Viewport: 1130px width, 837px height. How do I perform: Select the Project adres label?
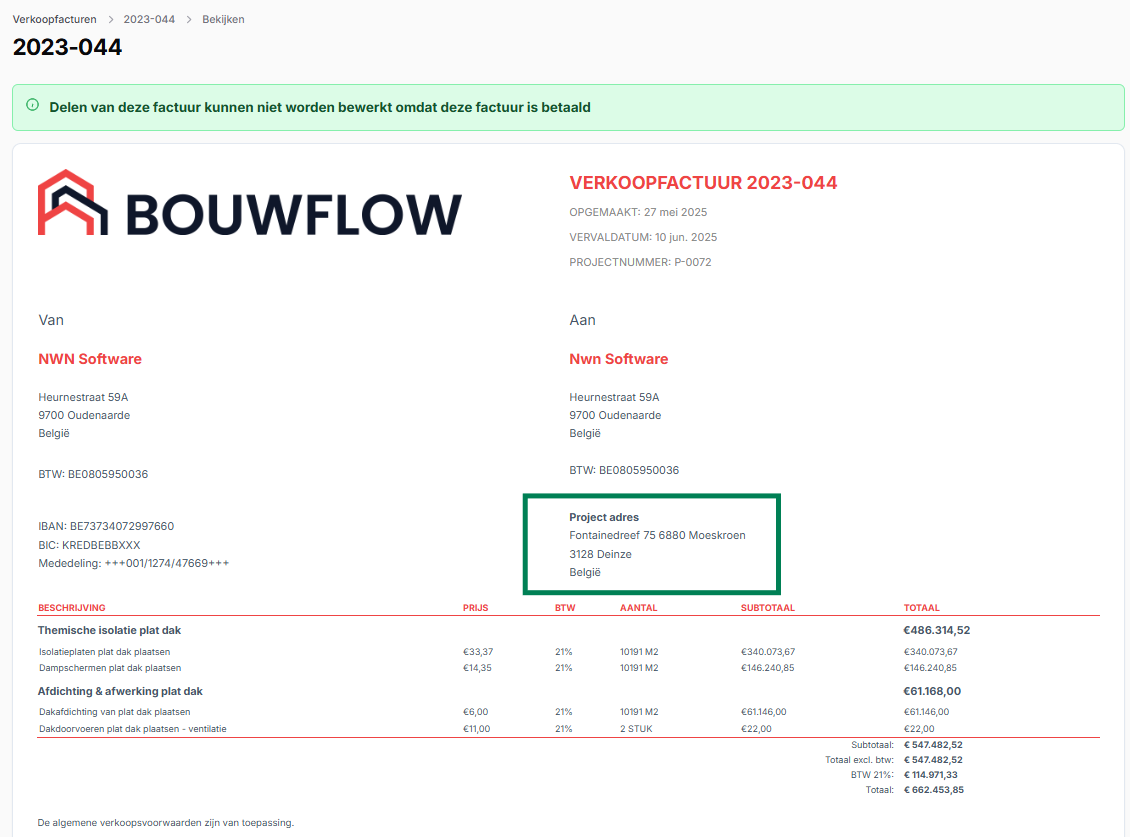[x=604, y=517]
